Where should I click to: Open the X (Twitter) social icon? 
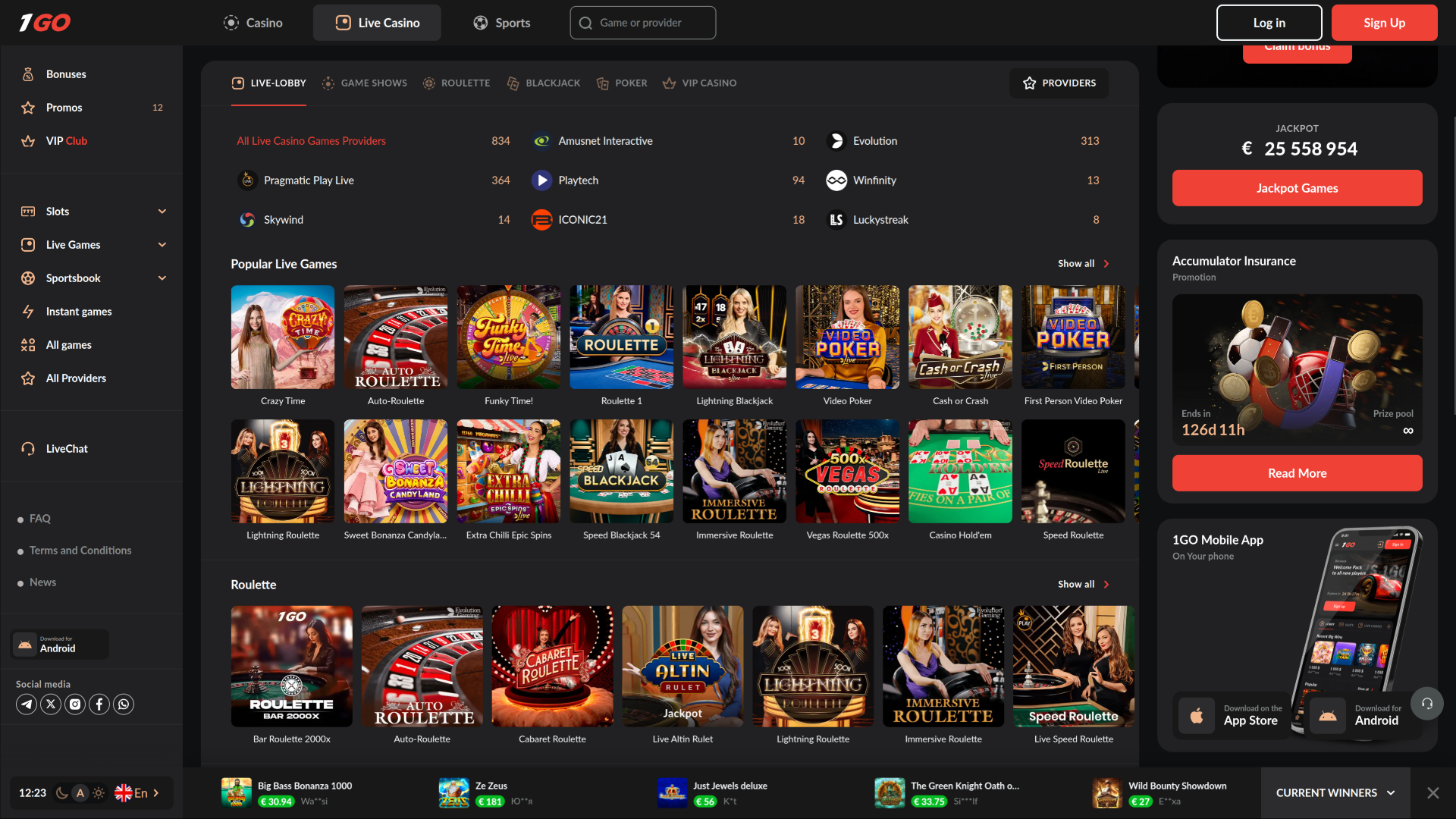[51, 704]
